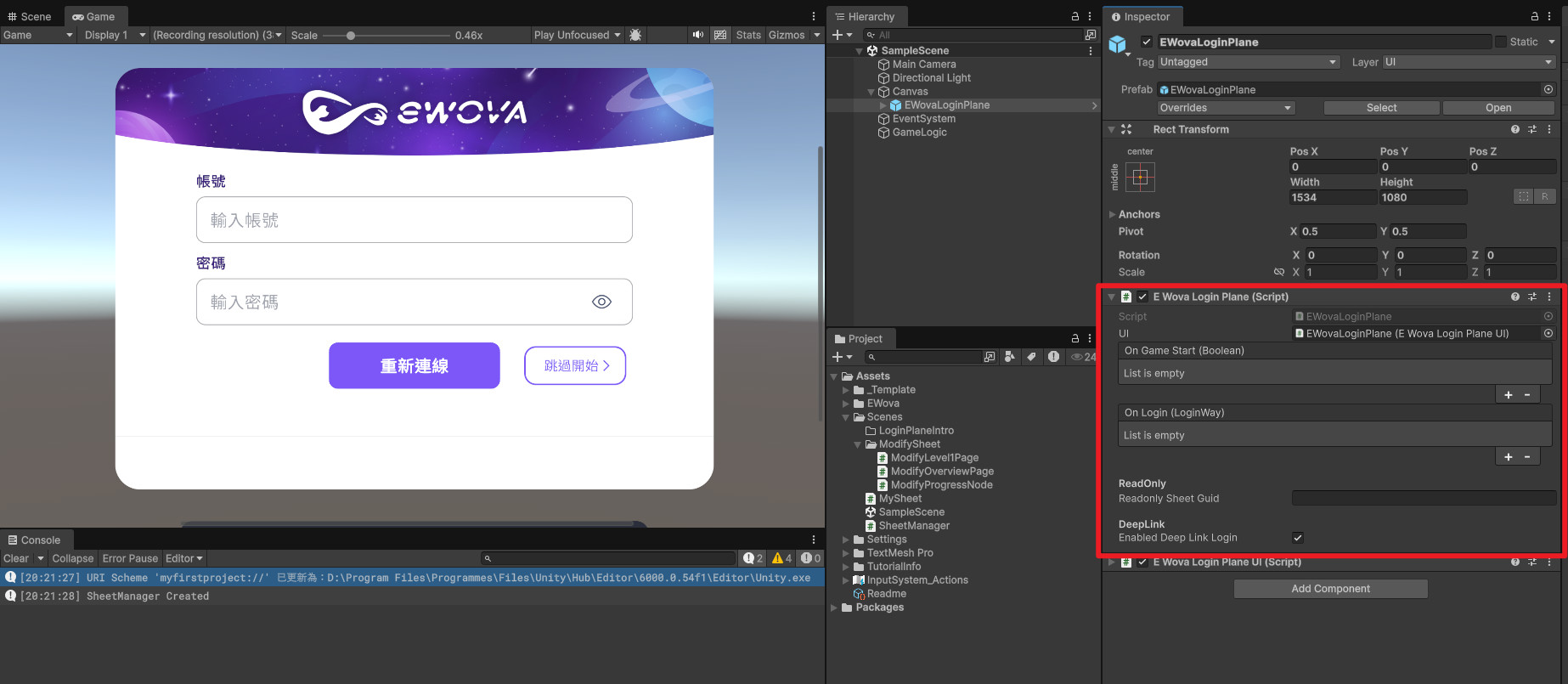Screen dimensions: 1568x684
Task: Select the Inspector tab
Action: pos(1141,16)
